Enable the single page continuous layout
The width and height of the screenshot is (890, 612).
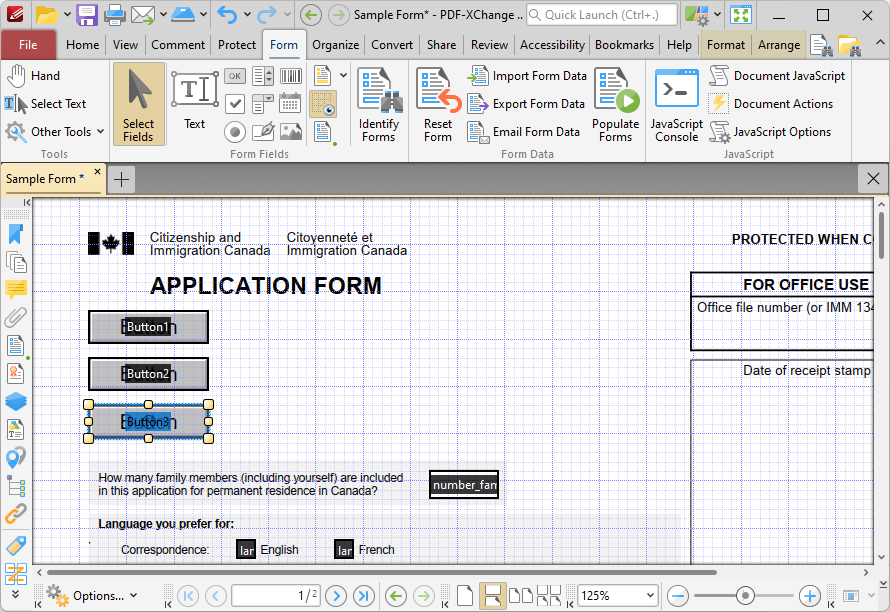[x=493, y=596]
